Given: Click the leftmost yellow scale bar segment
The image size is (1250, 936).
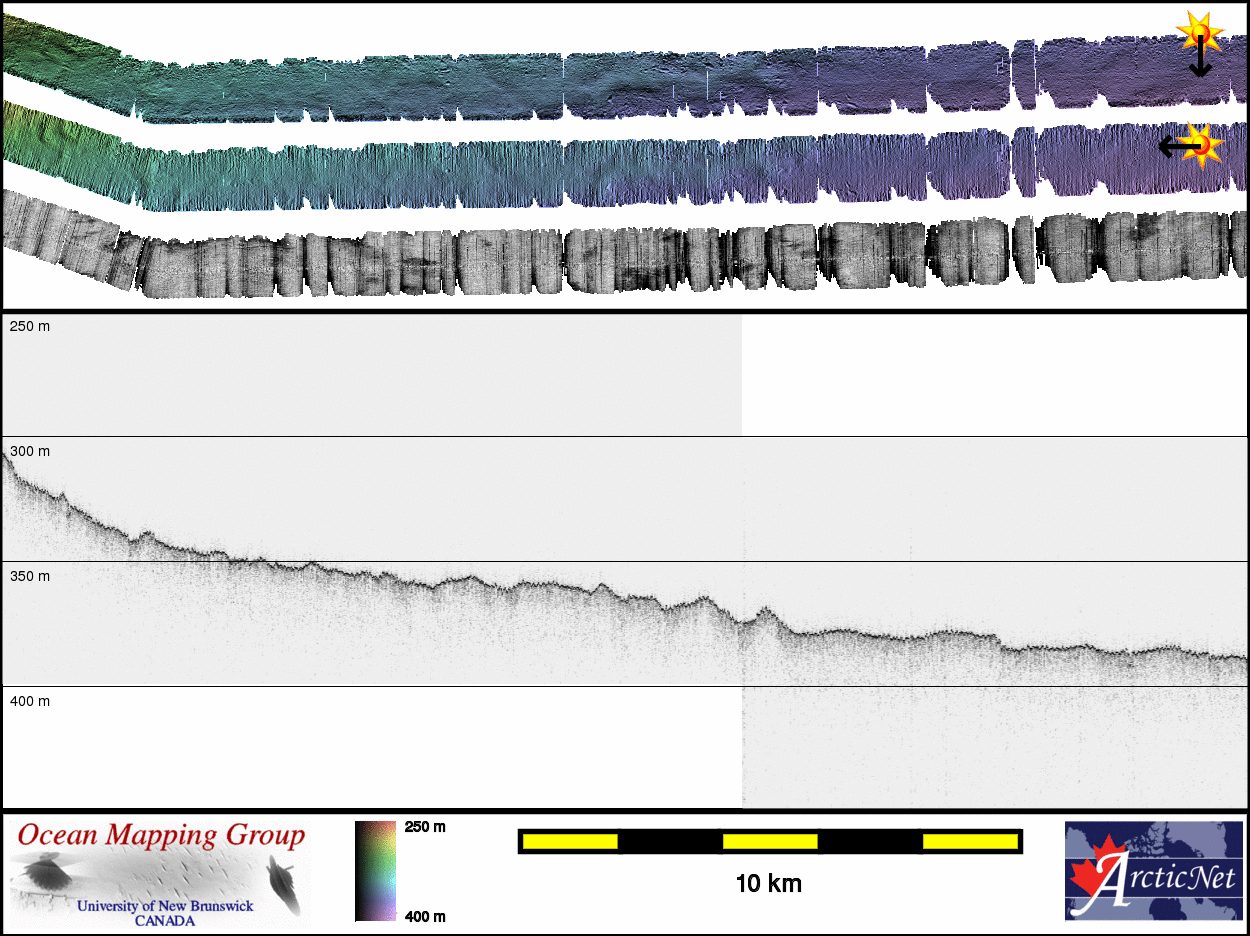Looking at the screenshot, I should point(569,842).
